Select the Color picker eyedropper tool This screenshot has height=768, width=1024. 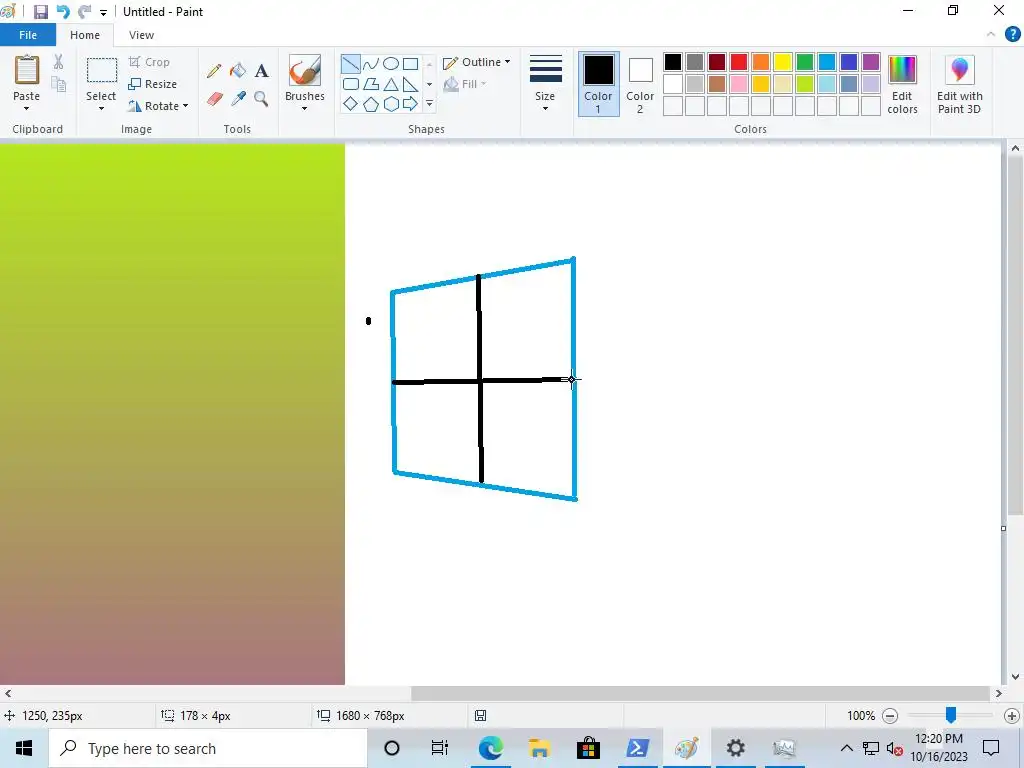coord(238,99)
